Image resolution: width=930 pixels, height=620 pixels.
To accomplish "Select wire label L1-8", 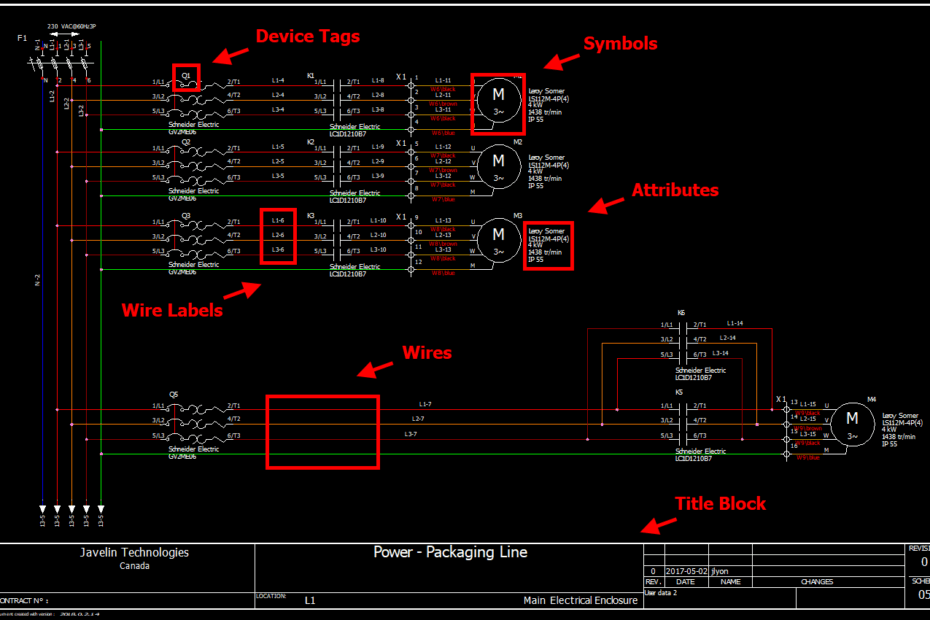I will 378,80.
